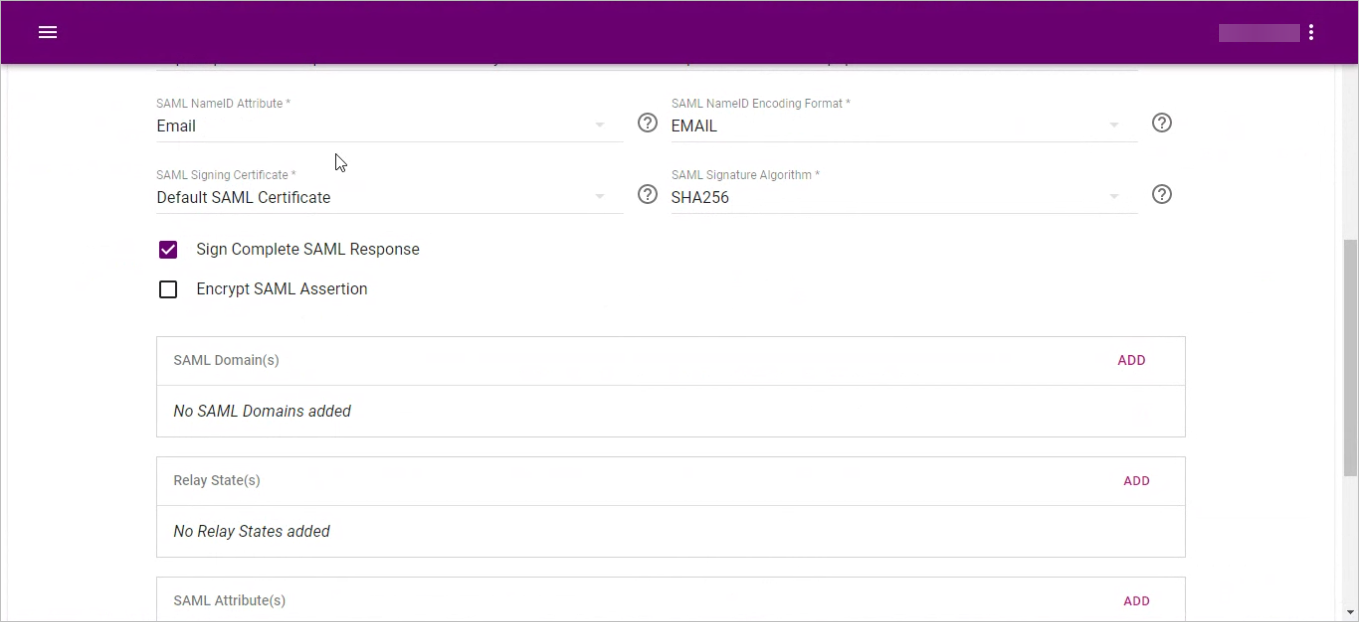1359x622 pixels.
Task: Open the vertical three-dot options menu
Action: pyautogui.click(x=1310, y=32)
